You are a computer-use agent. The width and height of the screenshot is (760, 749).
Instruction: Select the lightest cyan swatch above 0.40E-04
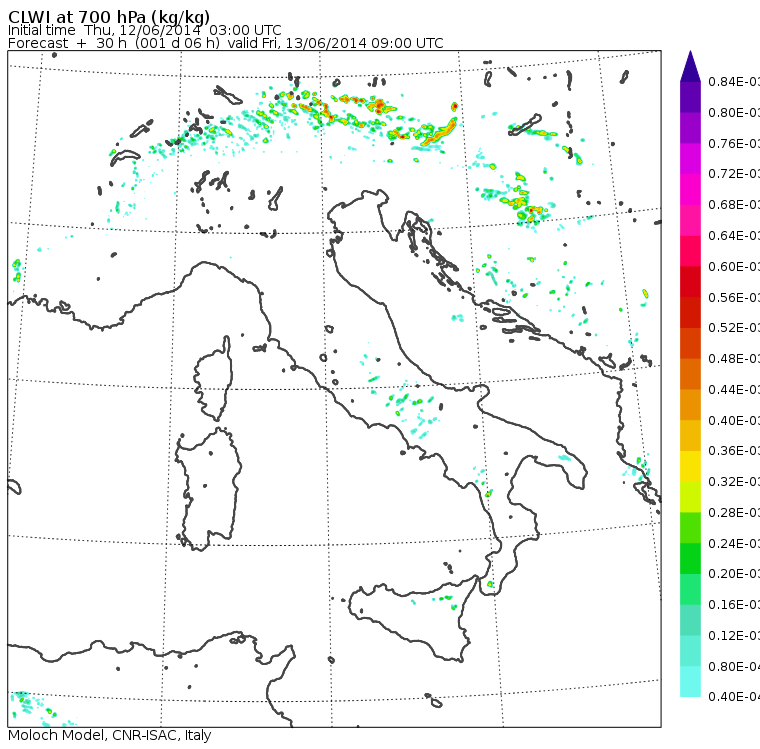(690, 681)
